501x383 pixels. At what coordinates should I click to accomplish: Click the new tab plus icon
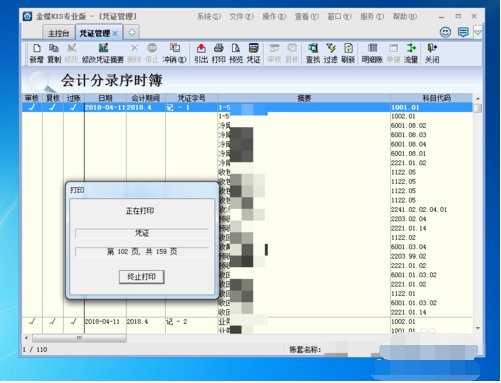pyautogui.click(x=132, y=33)
